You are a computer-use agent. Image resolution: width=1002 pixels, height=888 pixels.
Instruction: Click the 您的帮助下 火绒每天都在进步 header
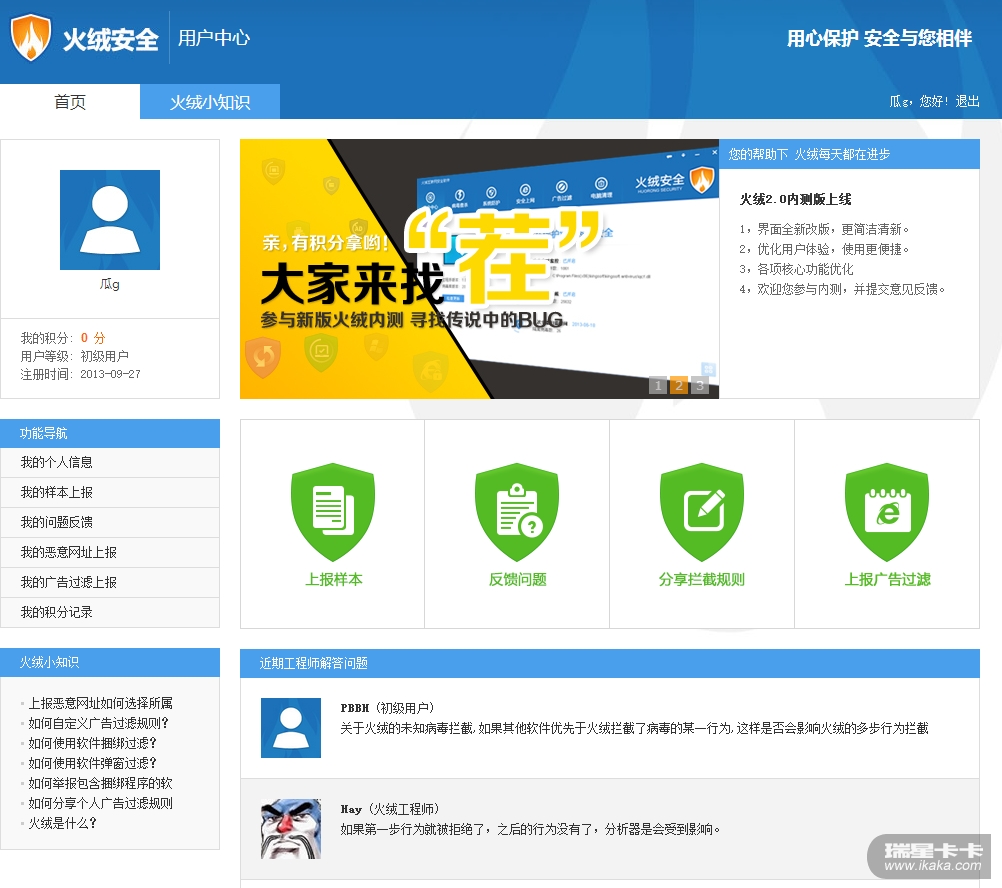[849, 154]
